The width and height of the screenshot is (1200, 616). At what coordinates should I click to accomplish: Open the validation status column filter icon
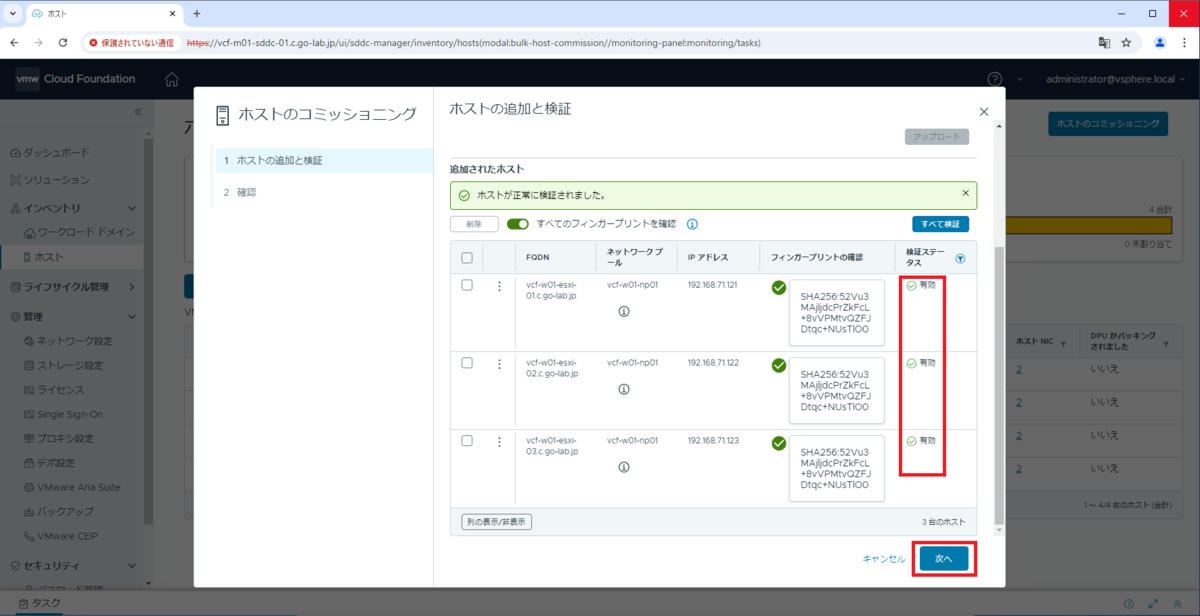[x=960, y=258]
